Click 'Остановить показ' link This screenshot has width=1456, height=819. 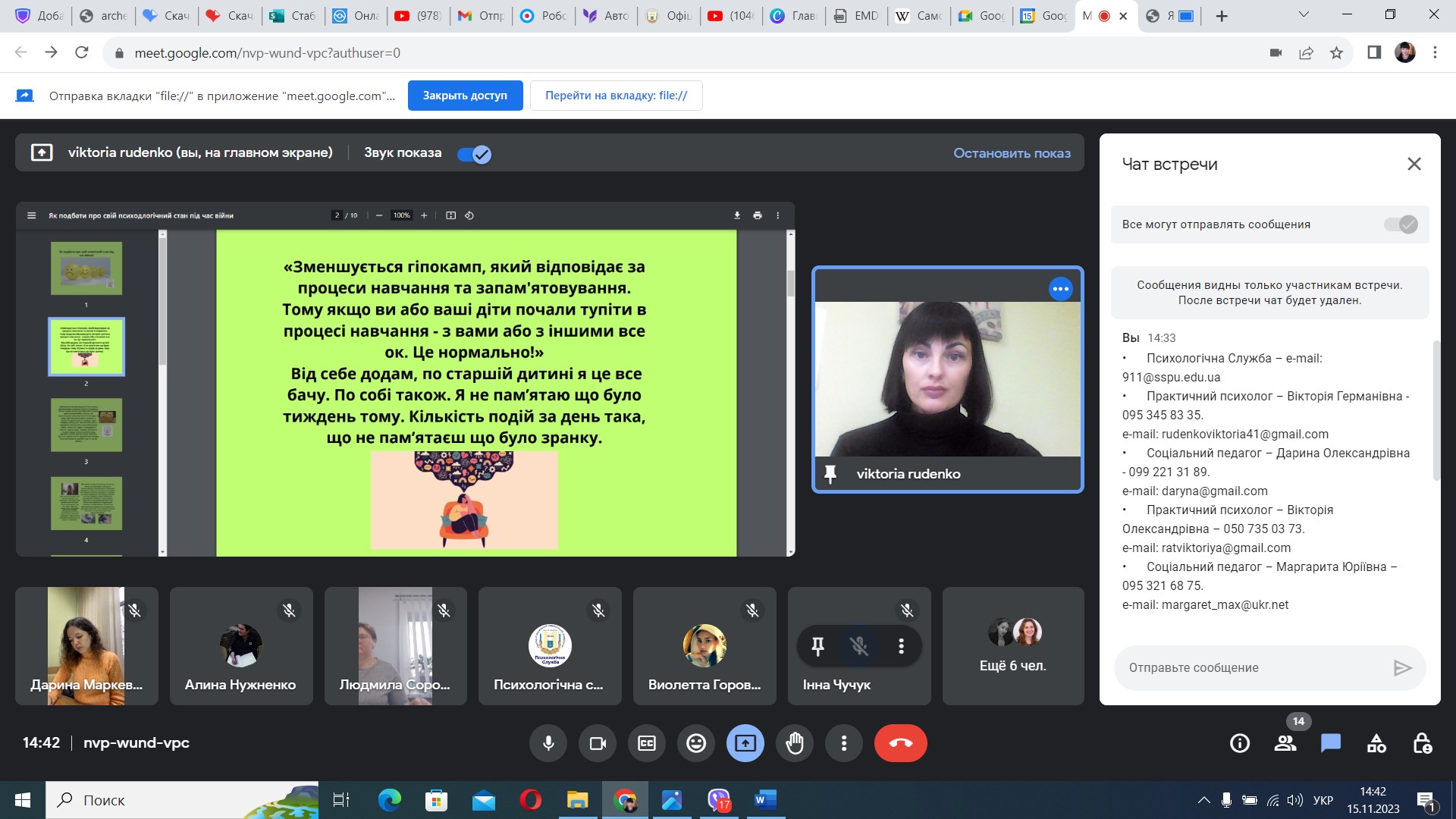click(x=1012, y=153)
